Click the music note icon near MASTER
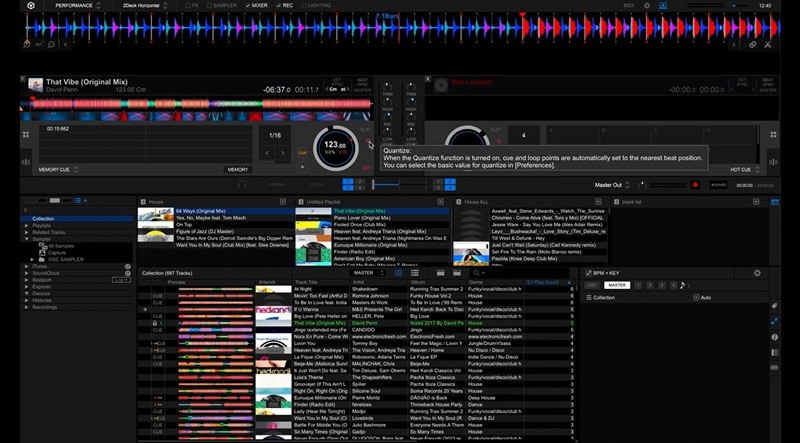This screenshot has height=443, width=800. (x=683, y=285)
